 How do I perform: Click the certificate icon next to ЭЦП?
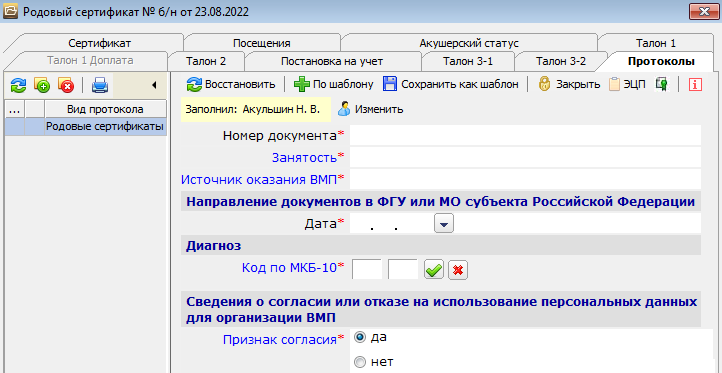click(662, 84)
